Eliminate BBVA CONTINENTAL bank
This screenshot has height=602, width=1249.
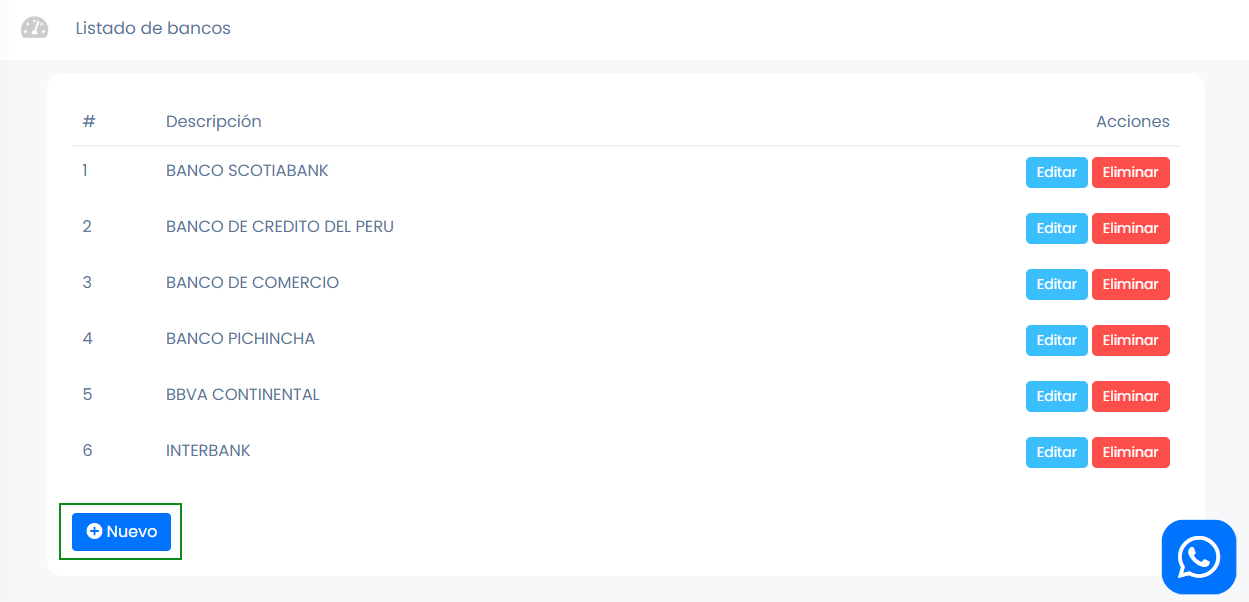1130,396
